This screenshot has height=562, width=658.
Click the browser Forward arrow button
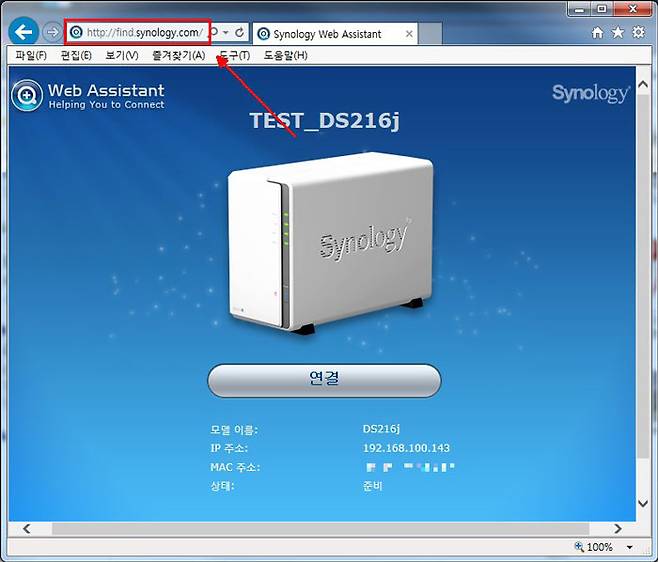[52, 32]
